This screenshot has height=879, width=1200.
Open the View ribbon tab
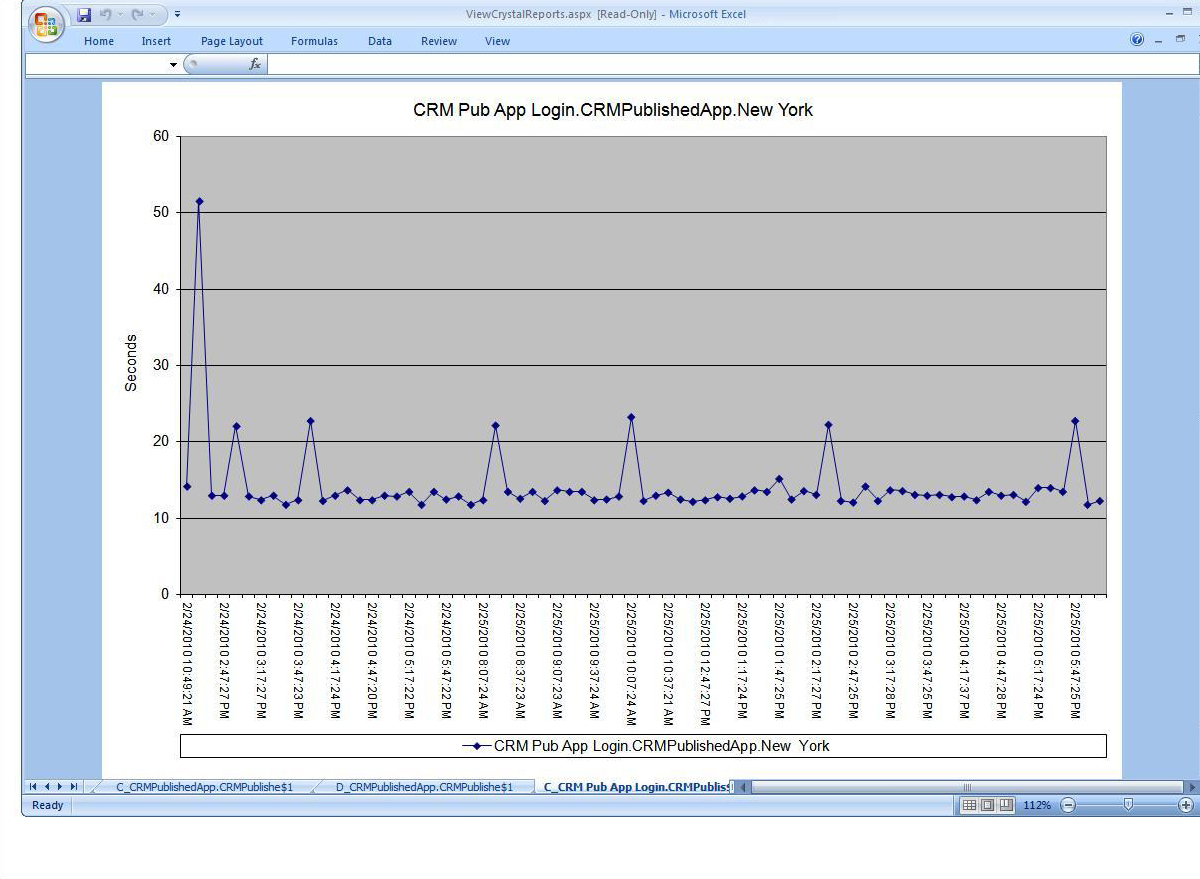pyautogui.click(x=497, y=41)
